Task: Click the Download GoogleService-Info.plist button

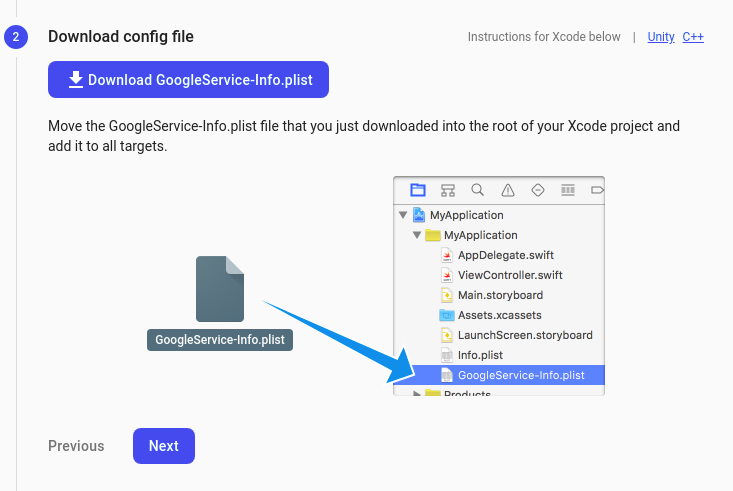Action: click(188, 79)
